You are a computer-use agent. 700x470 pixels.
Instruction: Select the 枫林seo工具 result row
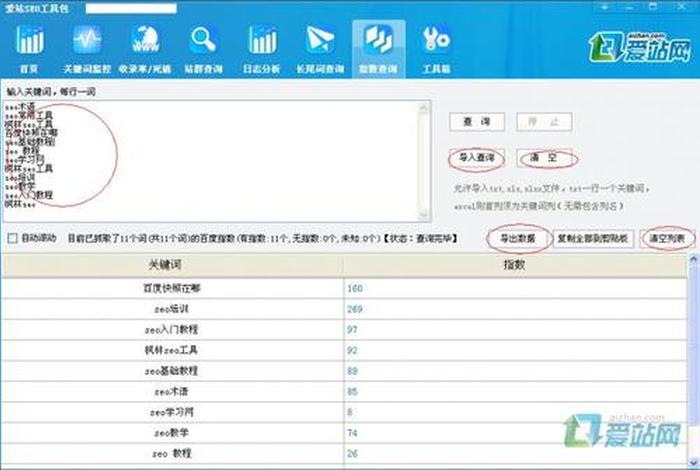click(344, 350)
